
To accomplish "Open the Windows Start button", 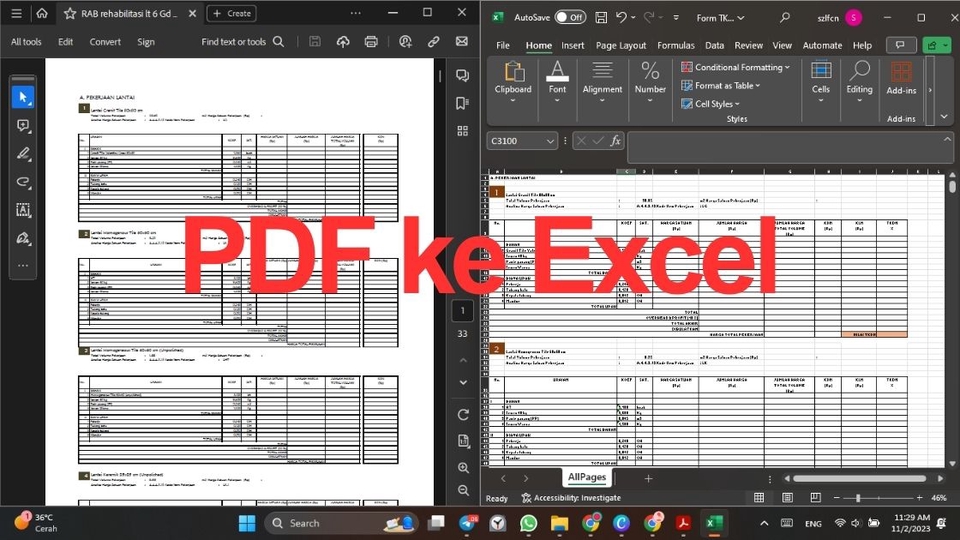I will click(x=247, y=523).
